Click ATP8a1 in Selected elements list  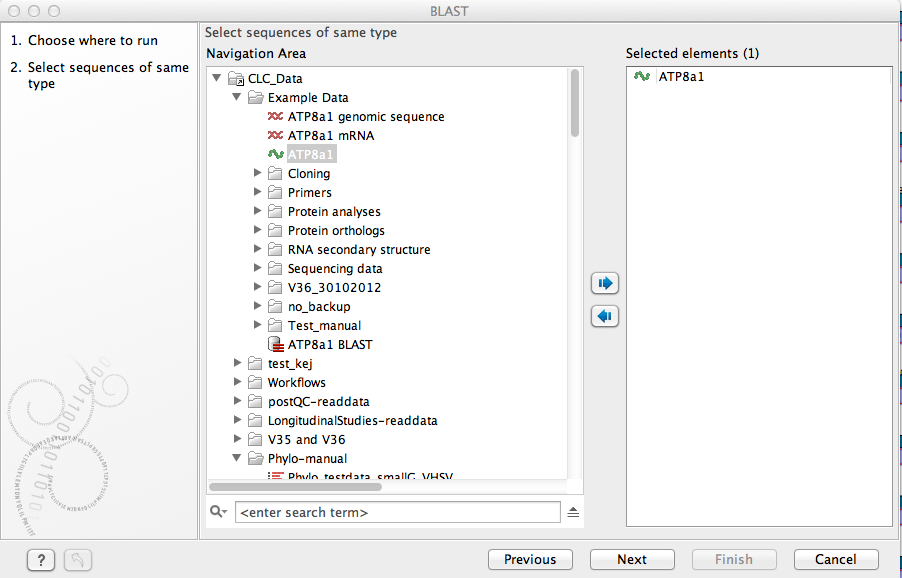point(680,77)
